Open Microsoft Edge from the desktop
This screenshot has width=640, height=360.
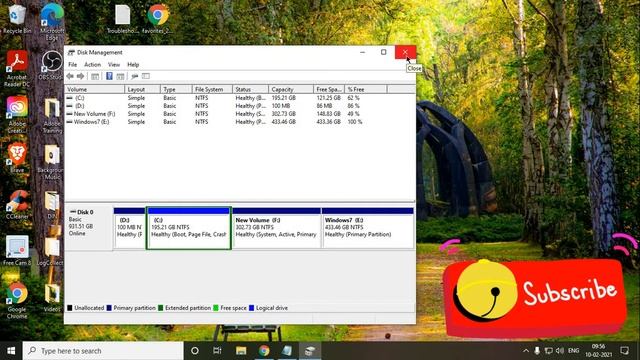click(52, 22)
